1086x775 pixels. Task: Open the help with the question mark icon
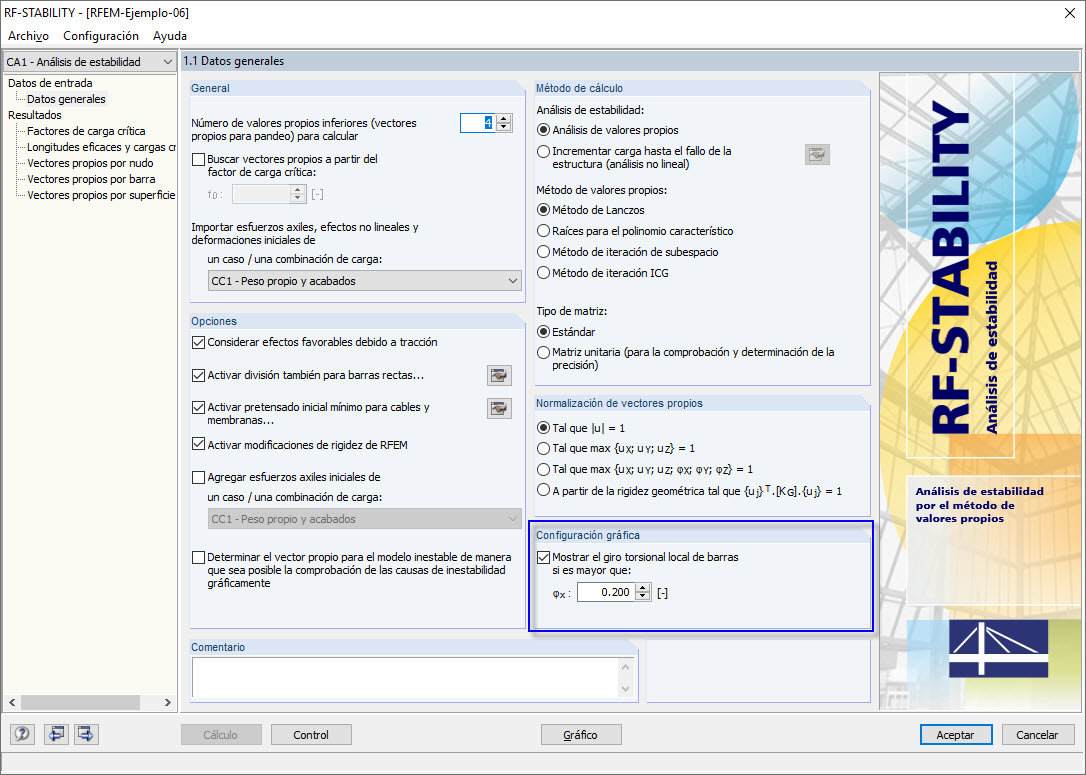point(21,734)
